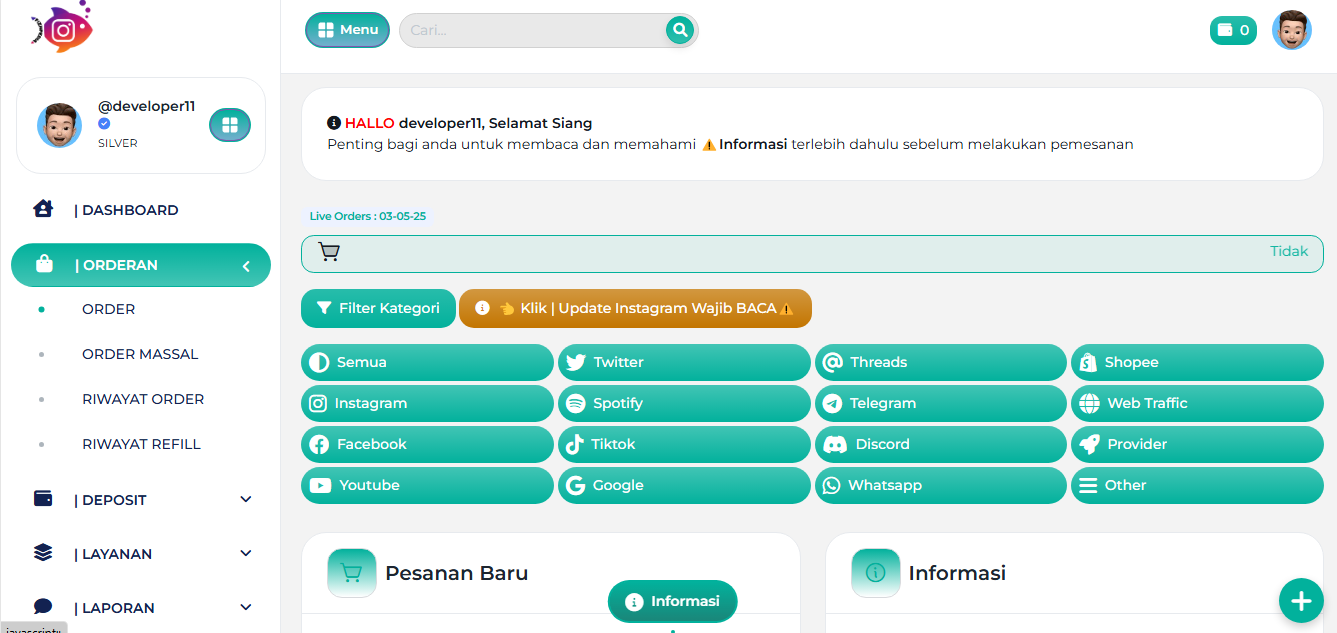Click the Instagram logo at top left
Image resolution: width=1337 pixels, height=633 pixels.
pyautogui.click(x=62, y=28)
